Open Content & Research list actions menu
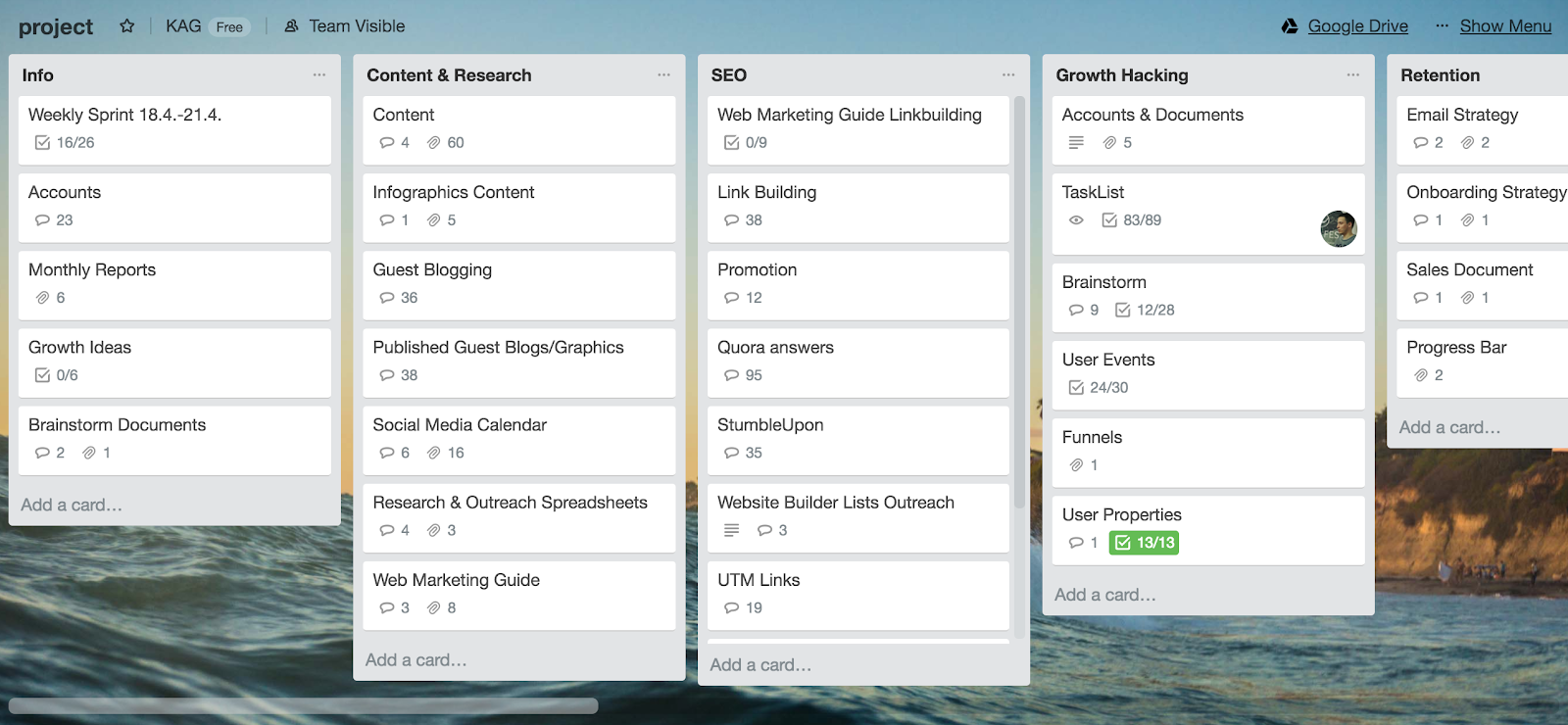The width and height of the screenshot is (1568, 725). (x=663, y=75)
